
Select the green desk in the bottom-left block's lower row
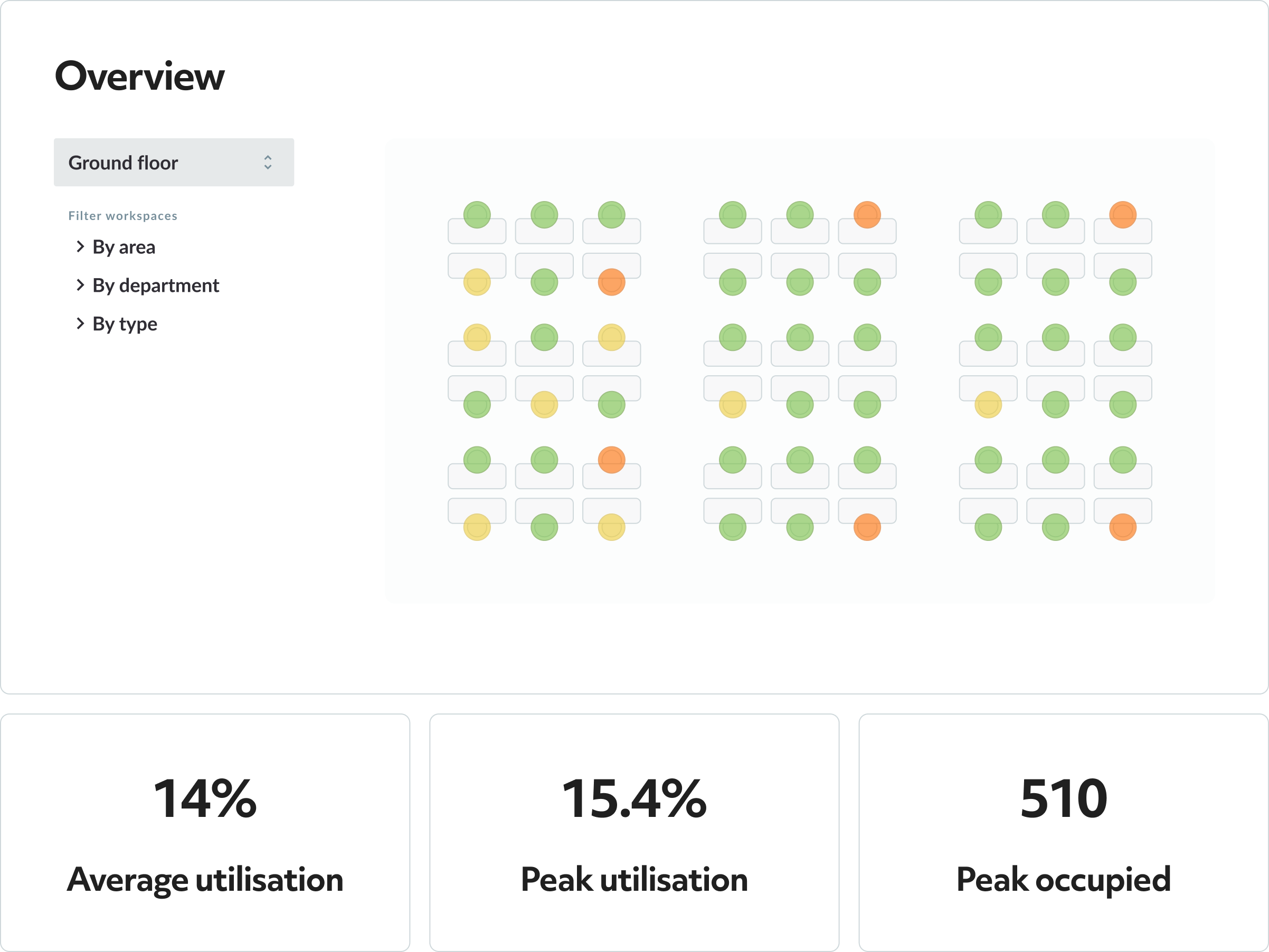pos(544,528)
